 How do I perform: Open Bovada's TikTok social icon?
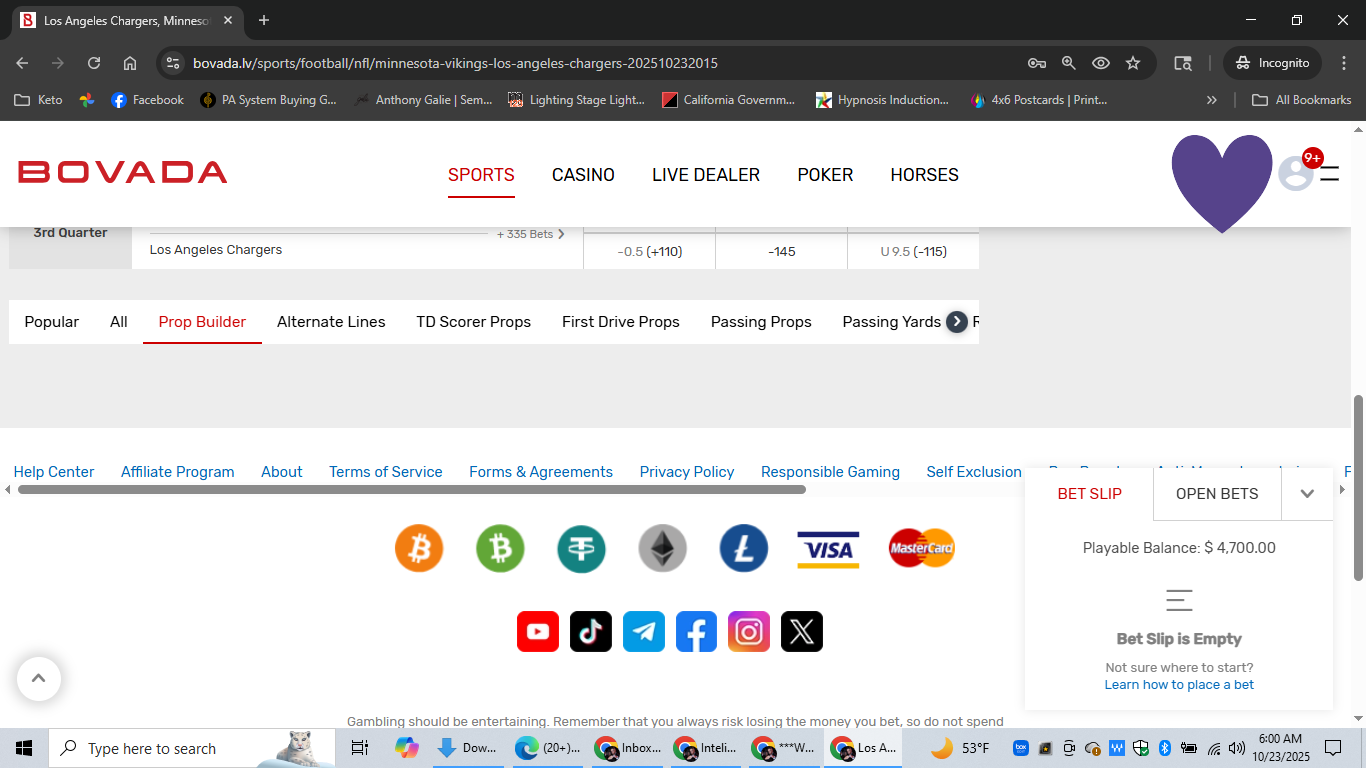pos(591,632)
